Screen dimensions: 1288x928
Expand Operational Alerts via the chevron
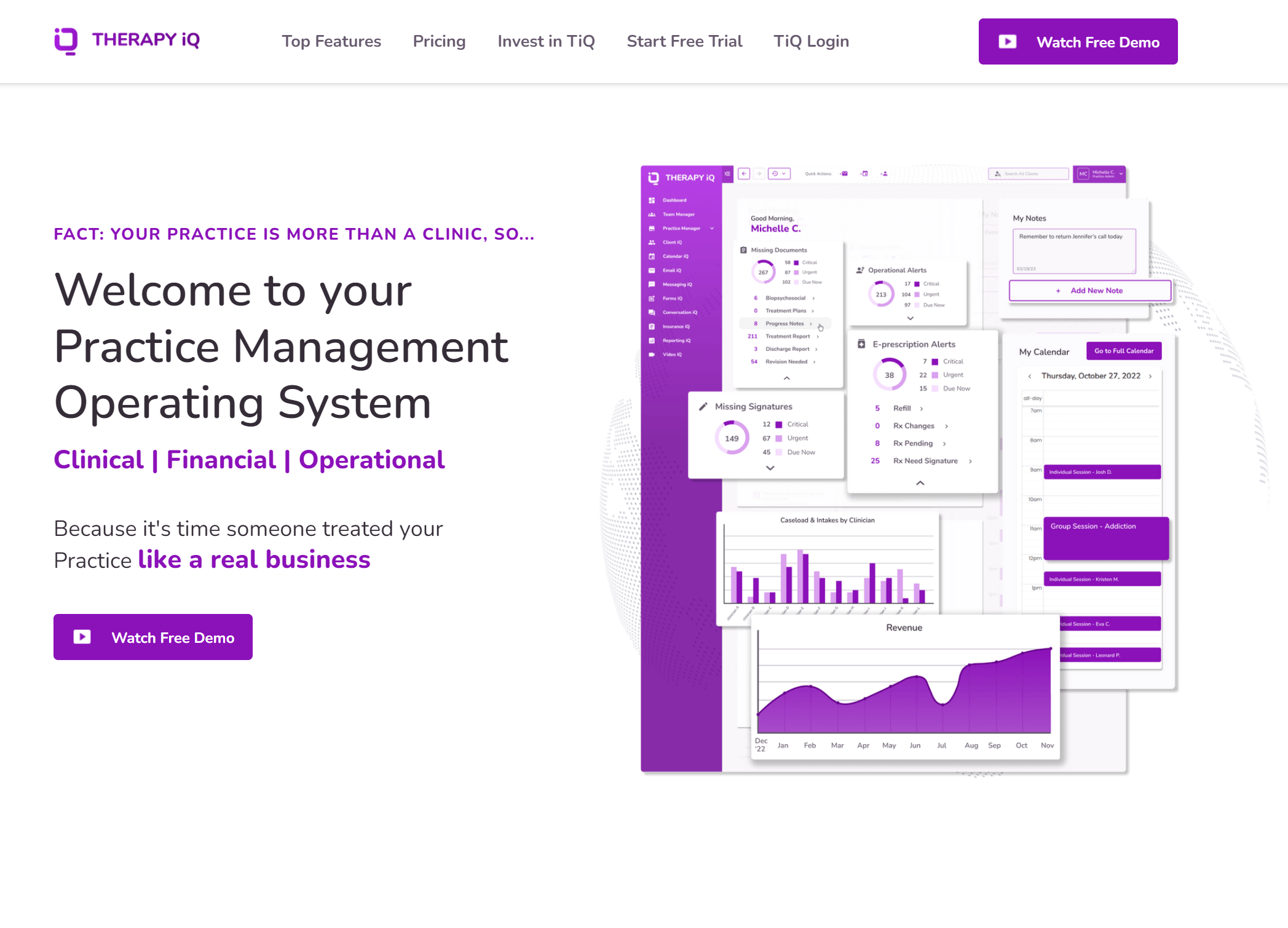910,318
